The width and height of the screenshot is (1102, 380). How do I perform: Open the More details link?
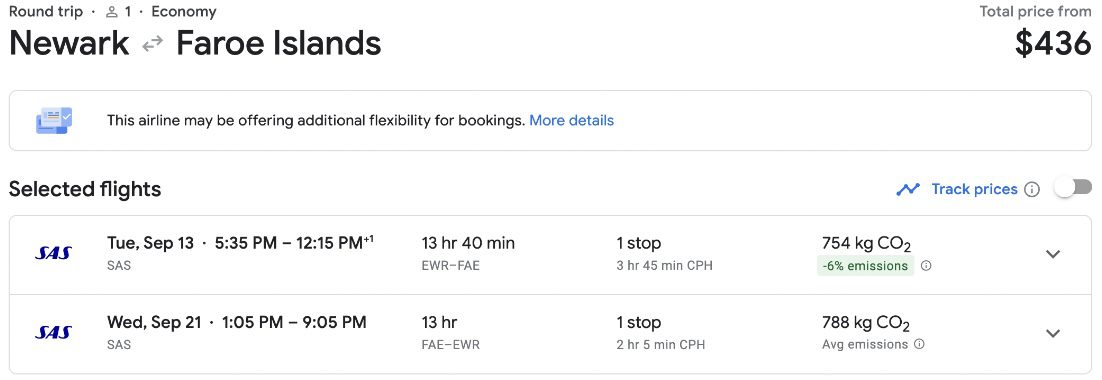click(x=571, y=121)
